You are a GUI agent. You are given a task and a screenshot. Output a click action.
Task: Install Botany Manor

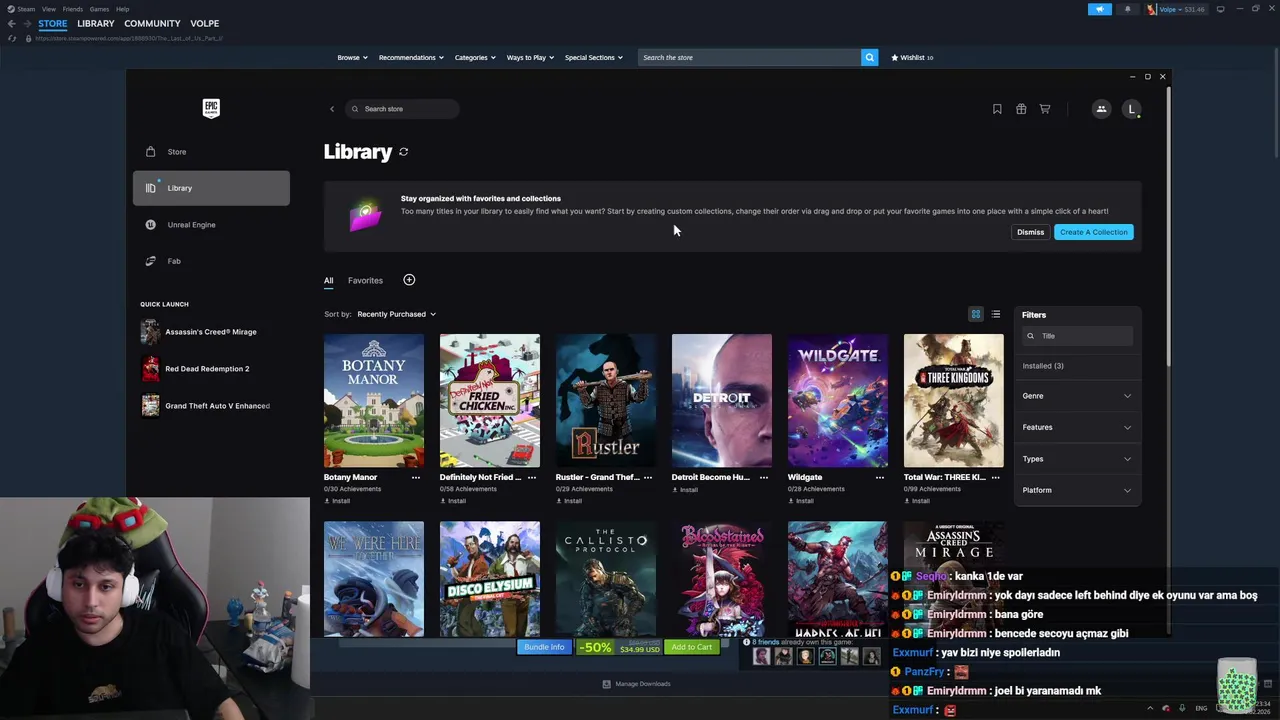coord(337,501)
